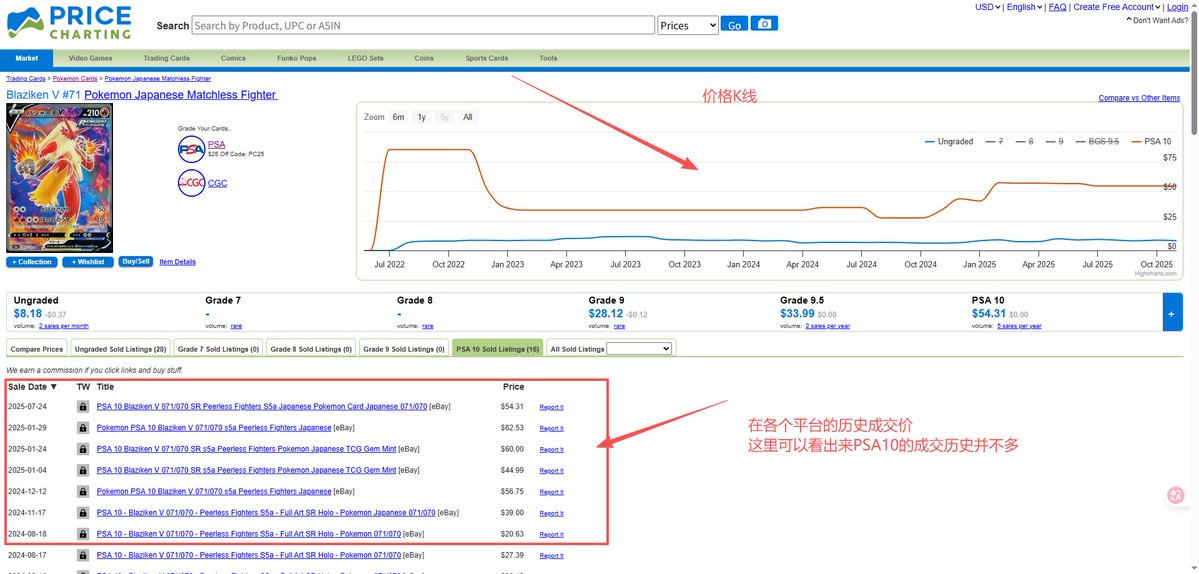Click the Don't Want Ads link
Viewport: 1199px width, 574px height.
(x=1160, y=21)
